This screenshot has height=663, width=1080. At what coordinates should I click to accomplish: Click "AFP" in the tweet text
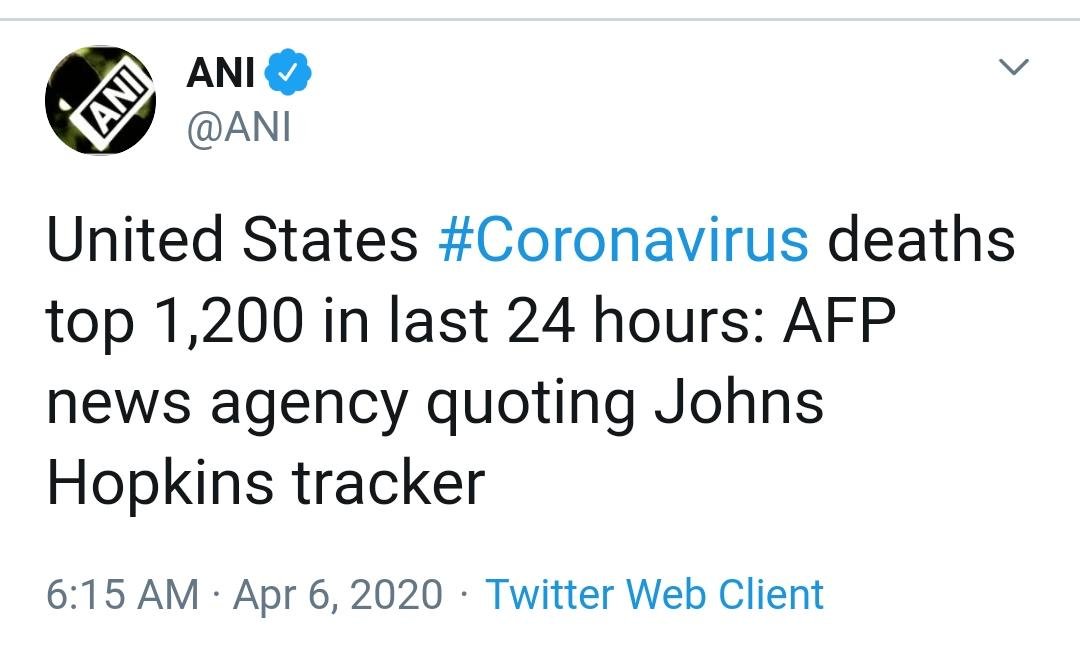tap(839, 322)
